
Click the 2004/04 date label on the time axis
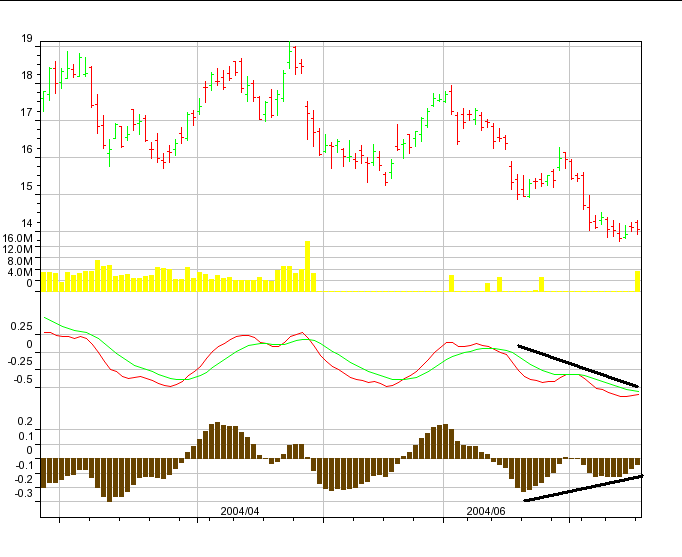(240, 510)
